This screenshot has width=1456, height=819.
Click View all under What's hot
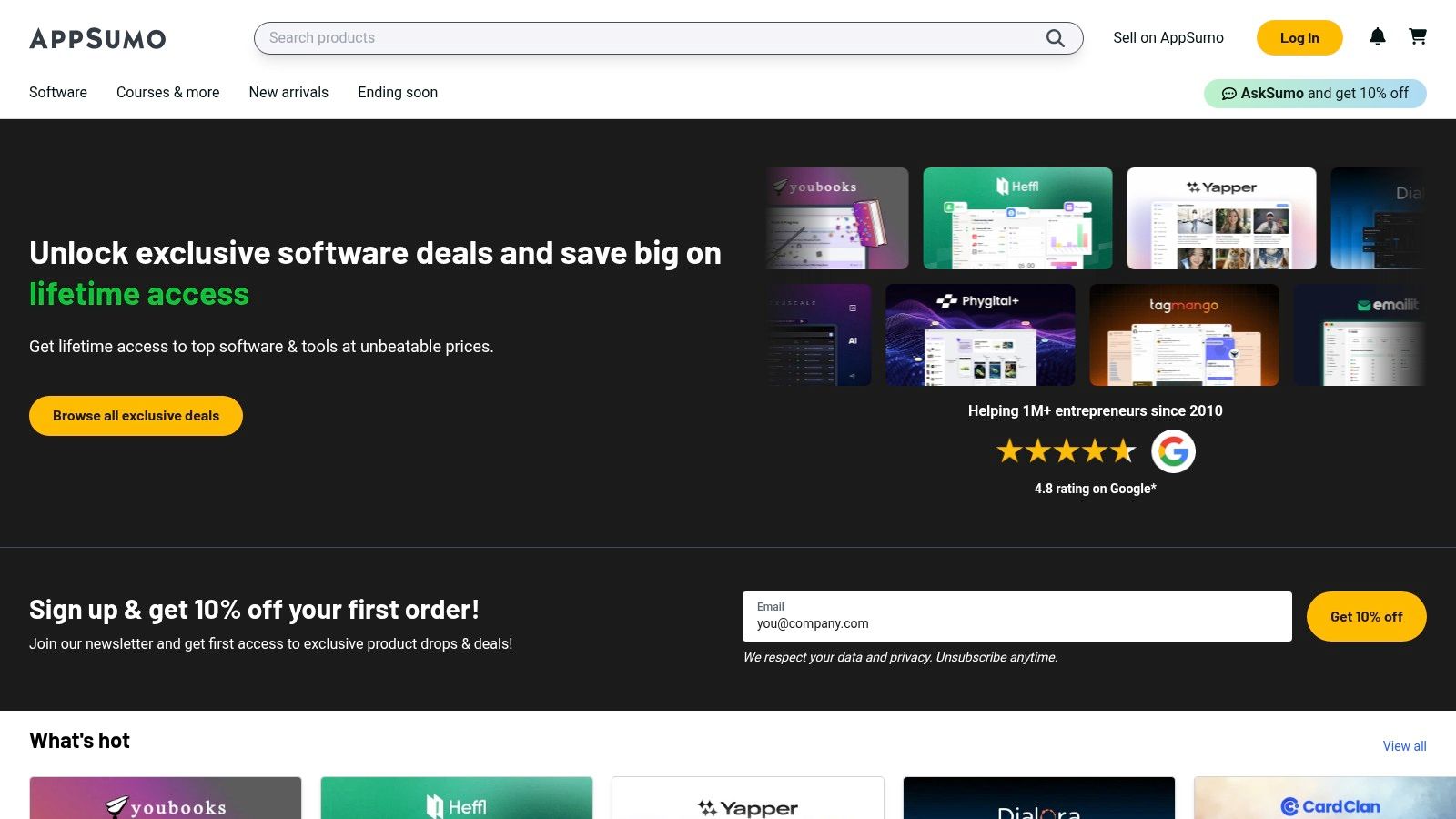1404,745
